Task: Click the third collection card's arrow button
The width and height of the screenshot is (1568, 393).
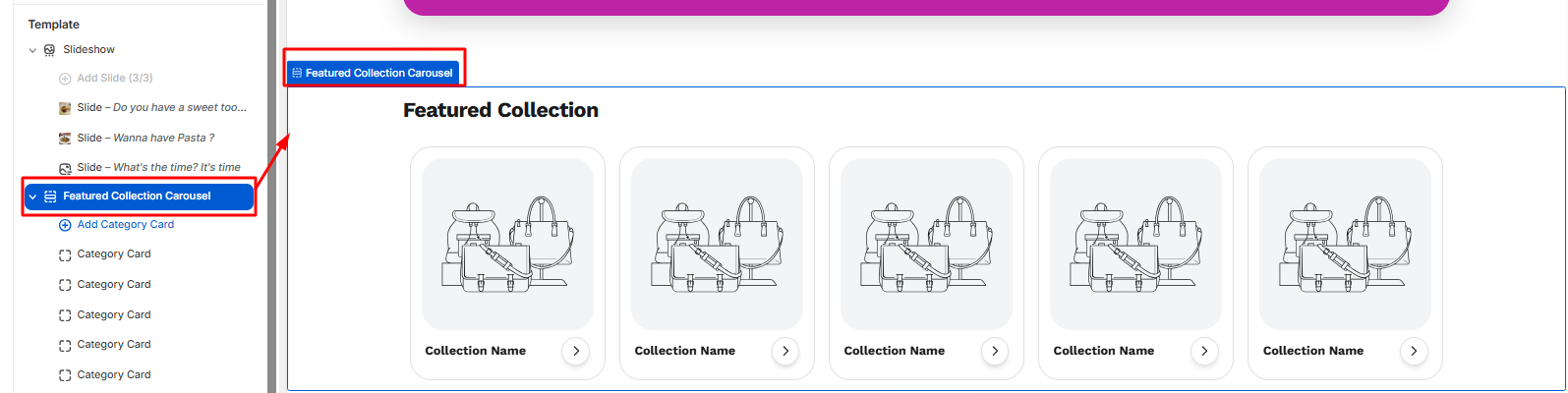Action: pyautogui.click(x=995, y=351)
